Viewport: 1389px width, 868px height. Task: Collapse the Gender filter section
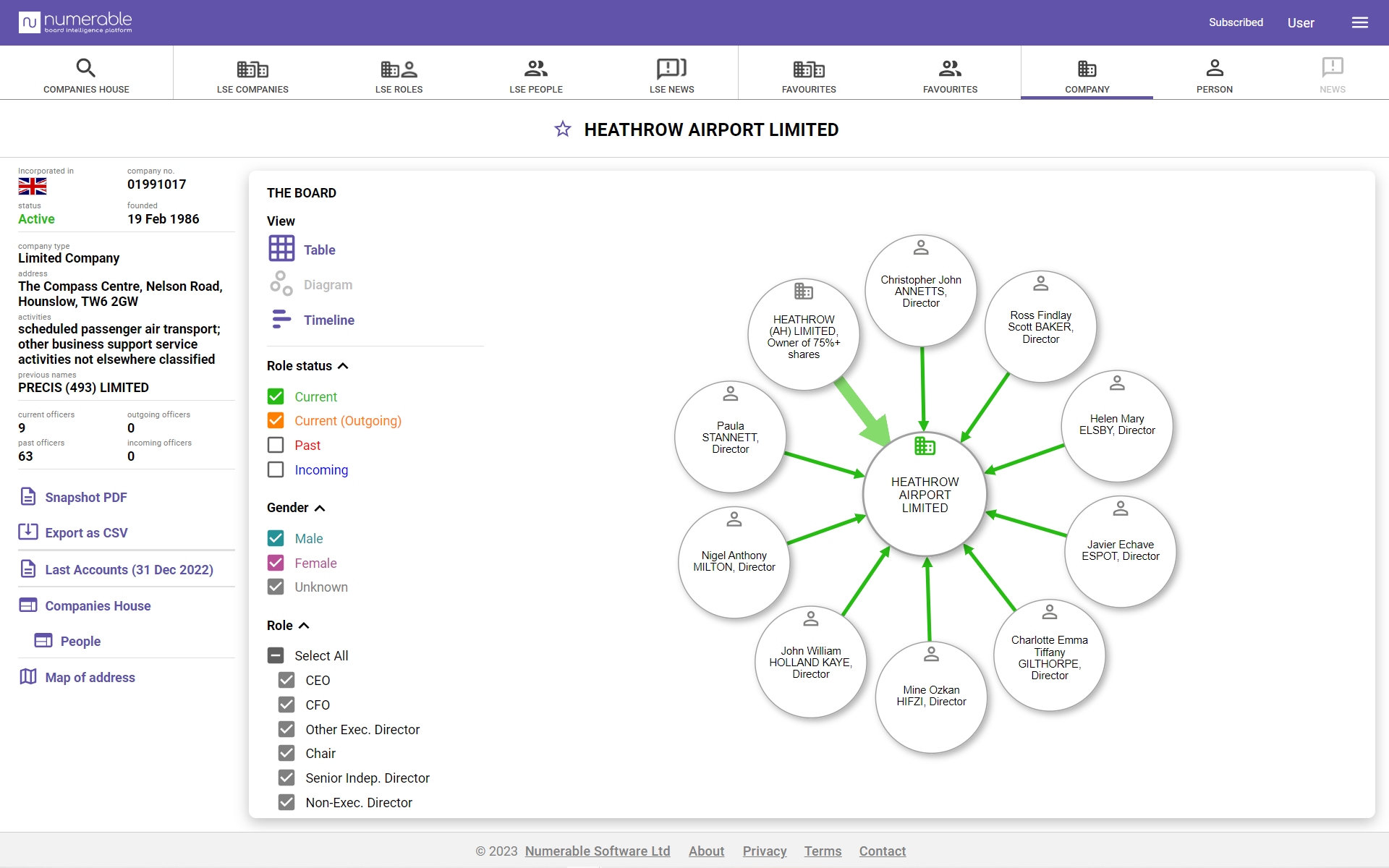tap(320, 508)
